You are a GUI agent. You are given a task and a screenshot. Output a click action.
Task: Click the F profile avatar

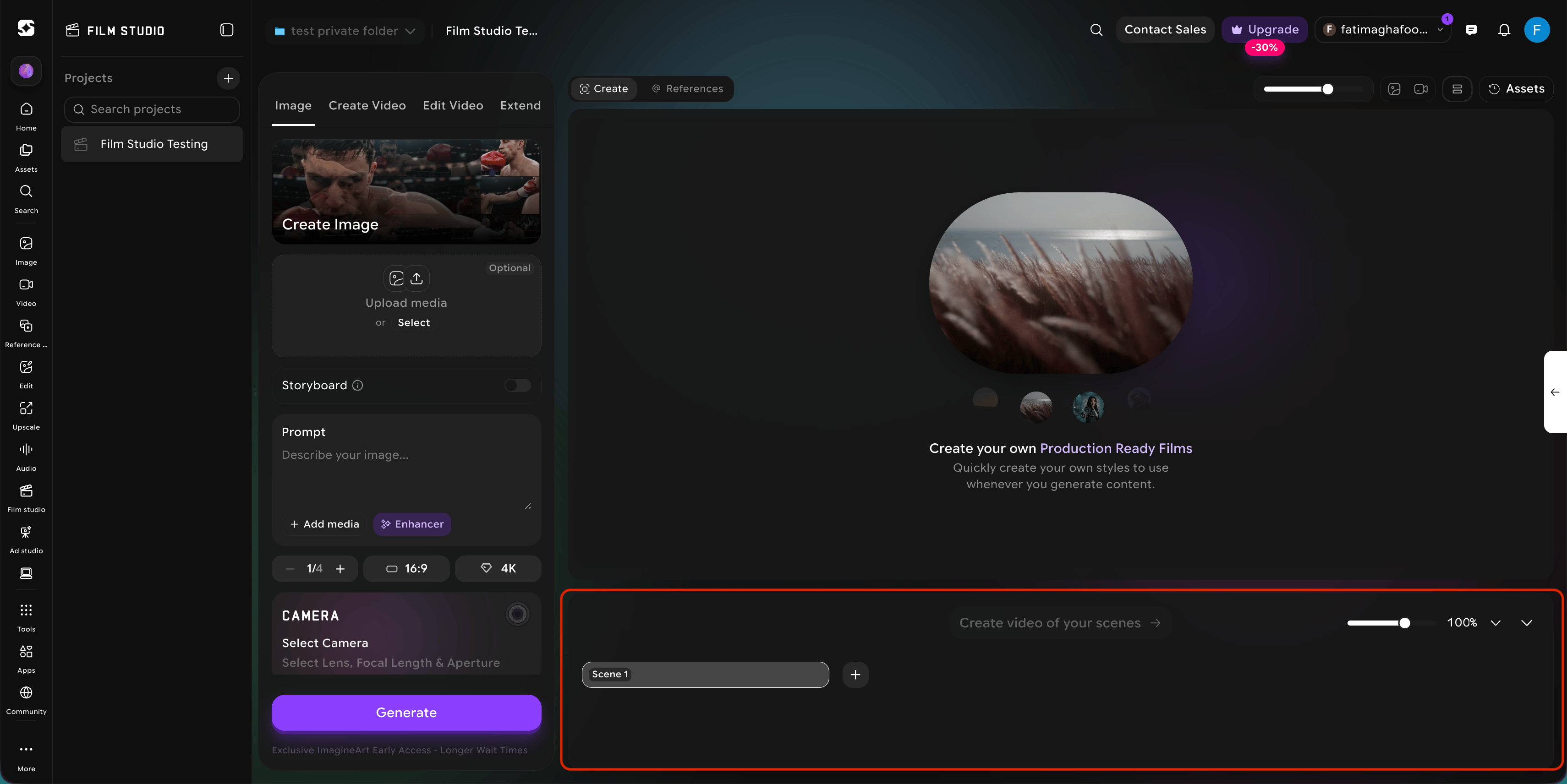click(x=1537, y=30)
